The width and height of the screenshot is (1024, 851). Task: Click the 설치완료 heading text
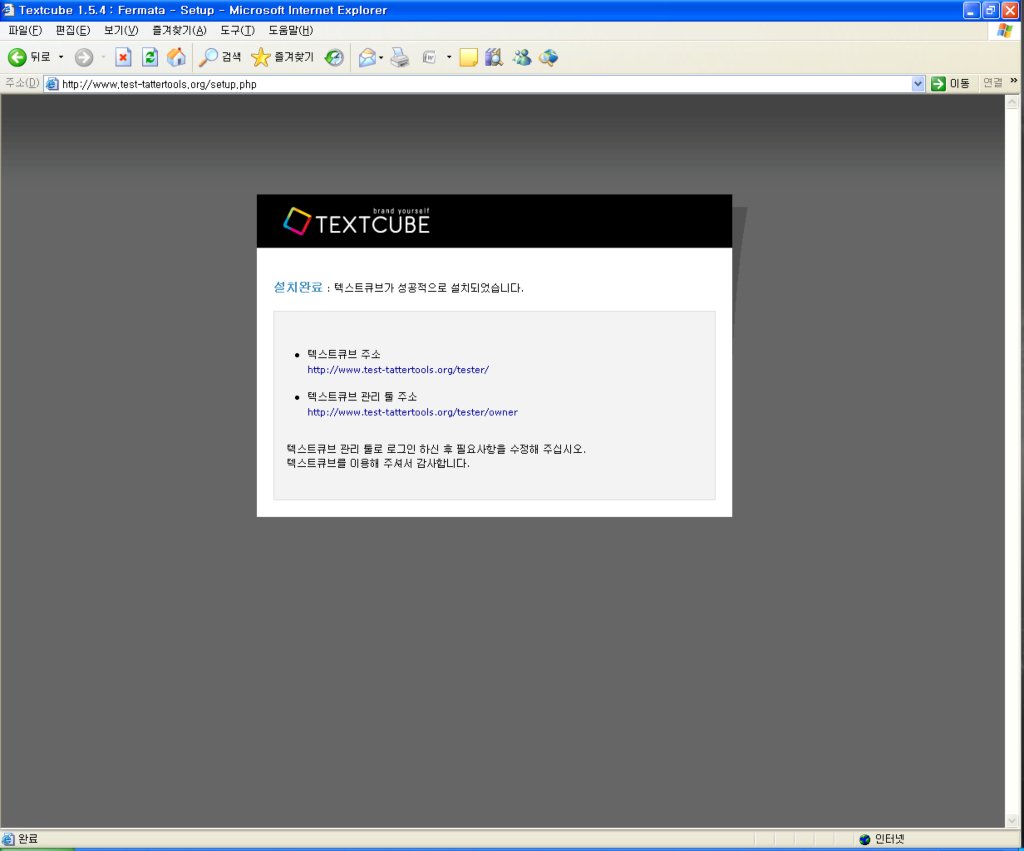point(298,287)
